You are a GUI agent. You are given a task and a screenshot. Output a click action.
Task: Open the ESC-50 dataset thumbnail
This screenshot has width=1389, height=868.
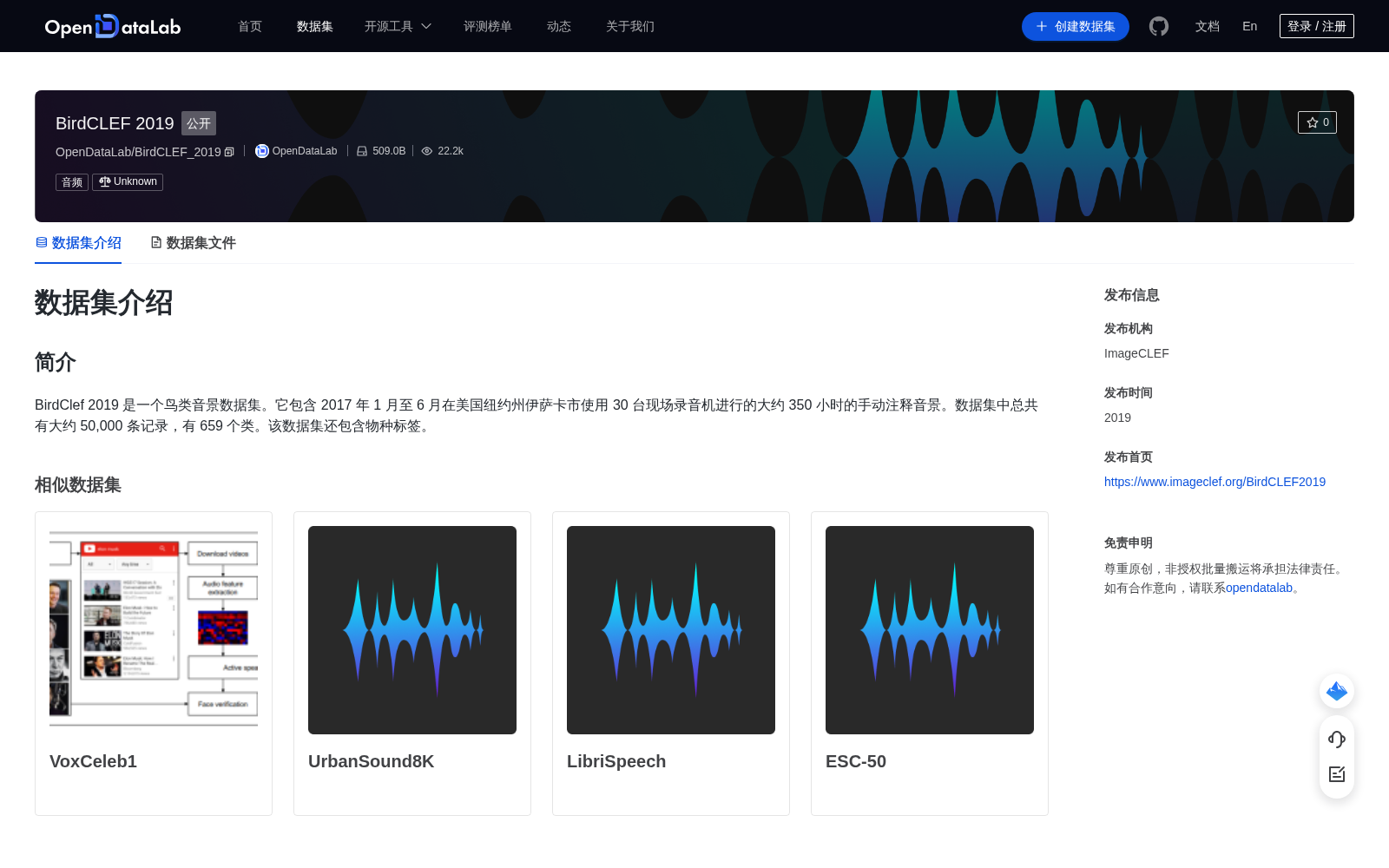coord(930,630)
